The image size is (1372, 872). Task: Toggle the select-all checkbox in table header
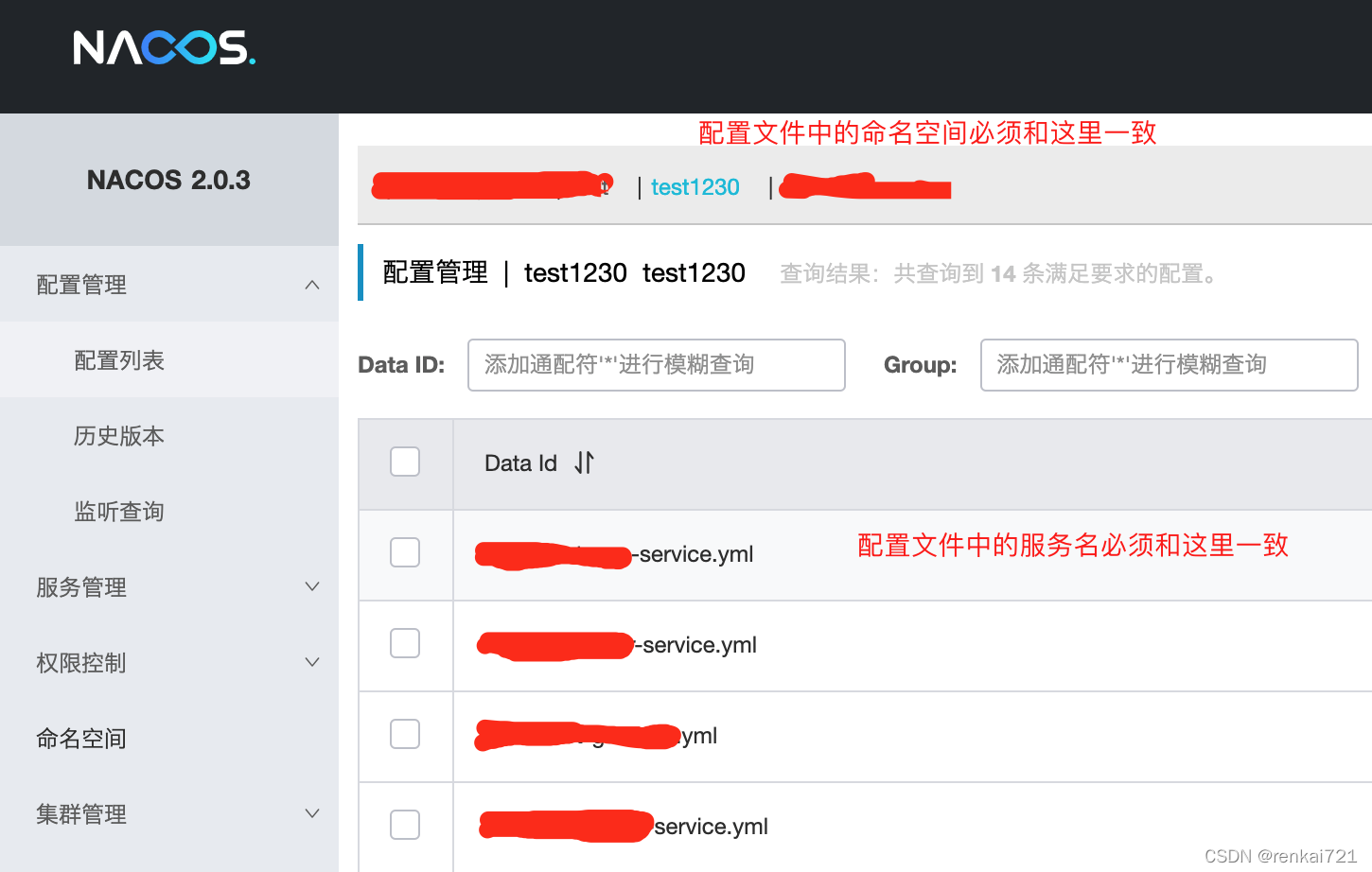[x=405, y=462]
